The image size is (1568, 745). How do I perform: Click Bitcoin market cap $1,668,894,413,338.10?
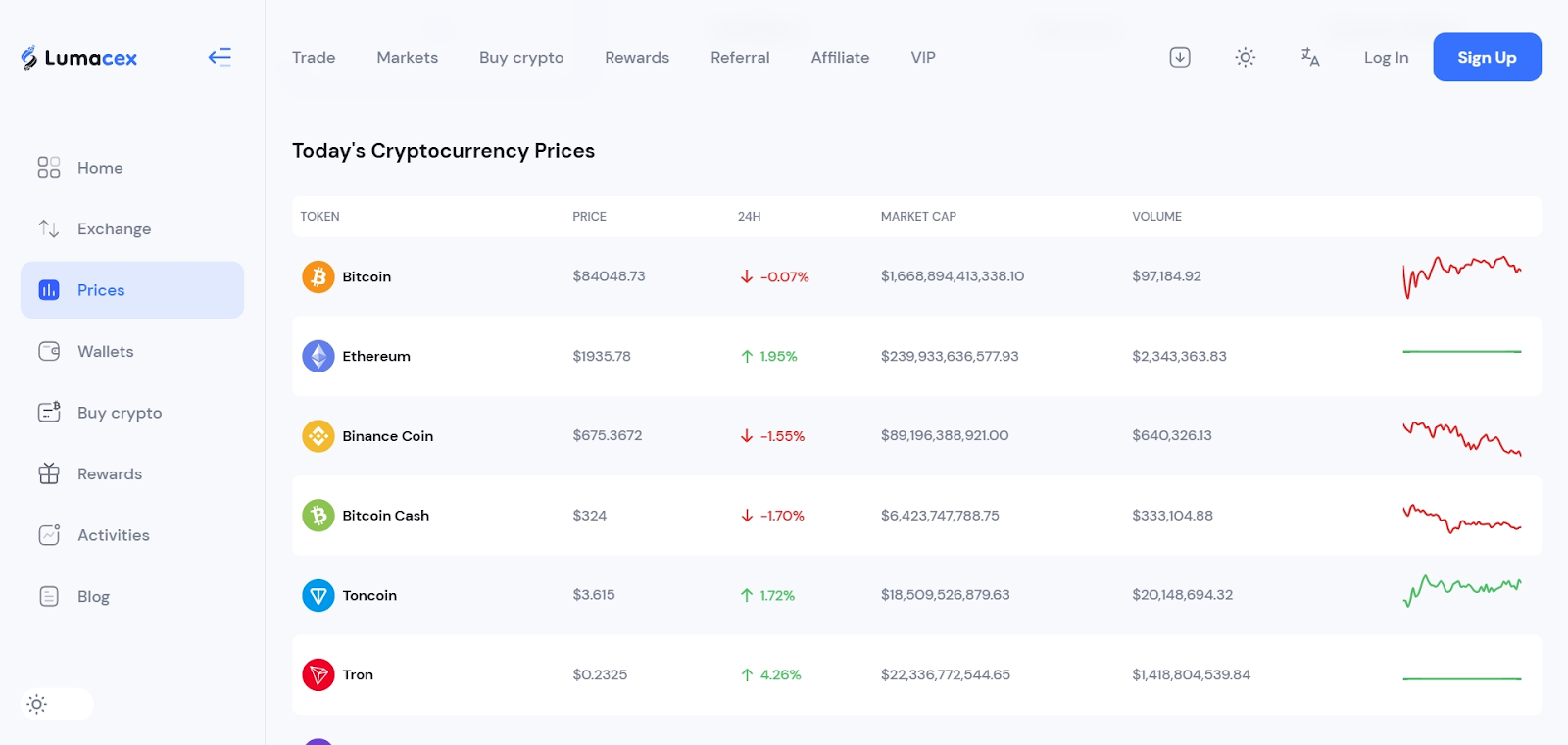(953, 276)
